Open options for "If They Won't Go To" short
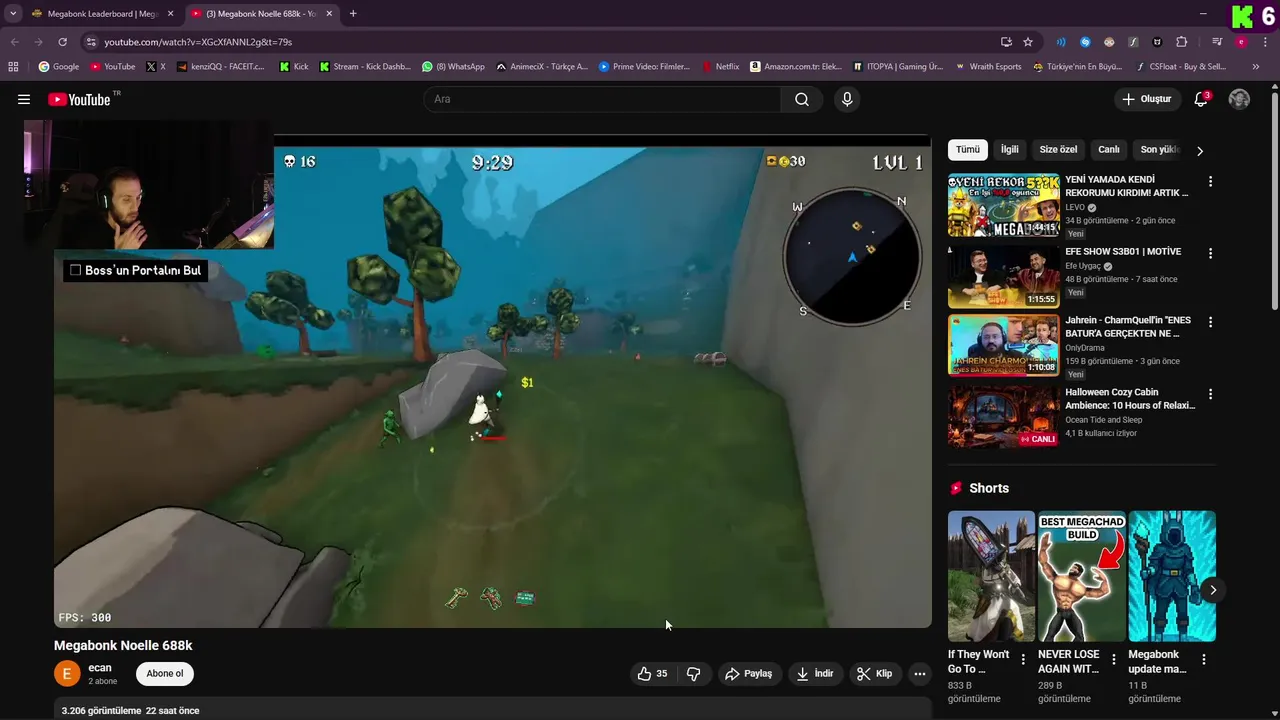Image resolution: width=1280 pixels, height=720 pixels. tap(1023, 660)
